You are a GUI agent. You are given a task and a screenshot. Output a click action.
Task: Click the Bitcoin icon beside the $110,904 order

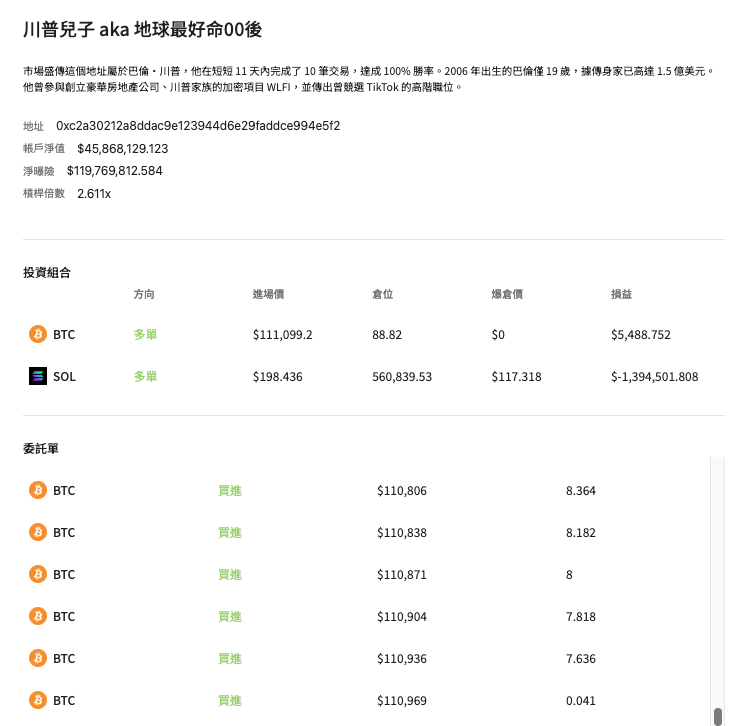pyautogui.click(x=38, y=616)
